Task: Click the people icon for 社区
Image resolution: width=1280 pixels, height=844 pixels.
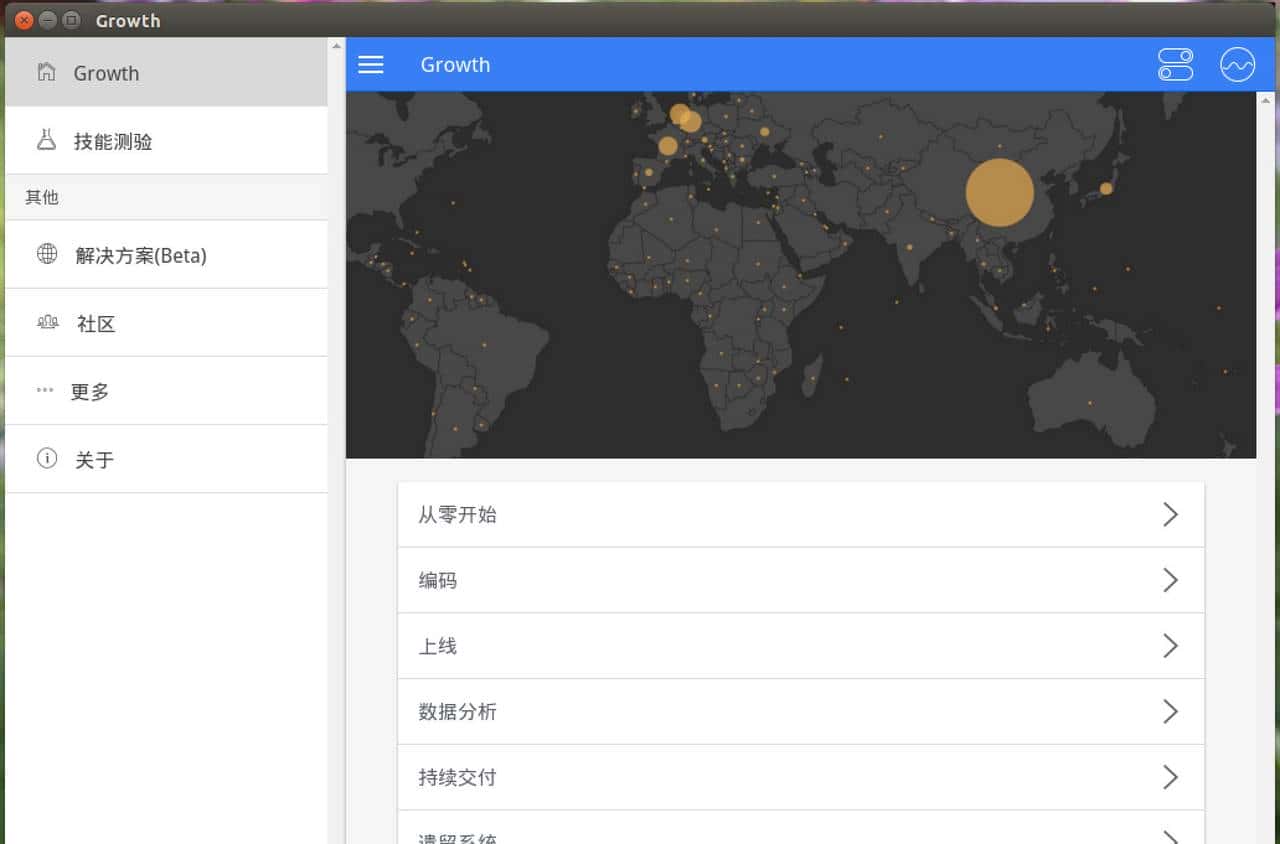Action: pyautogui.click(x=47, y=322)
